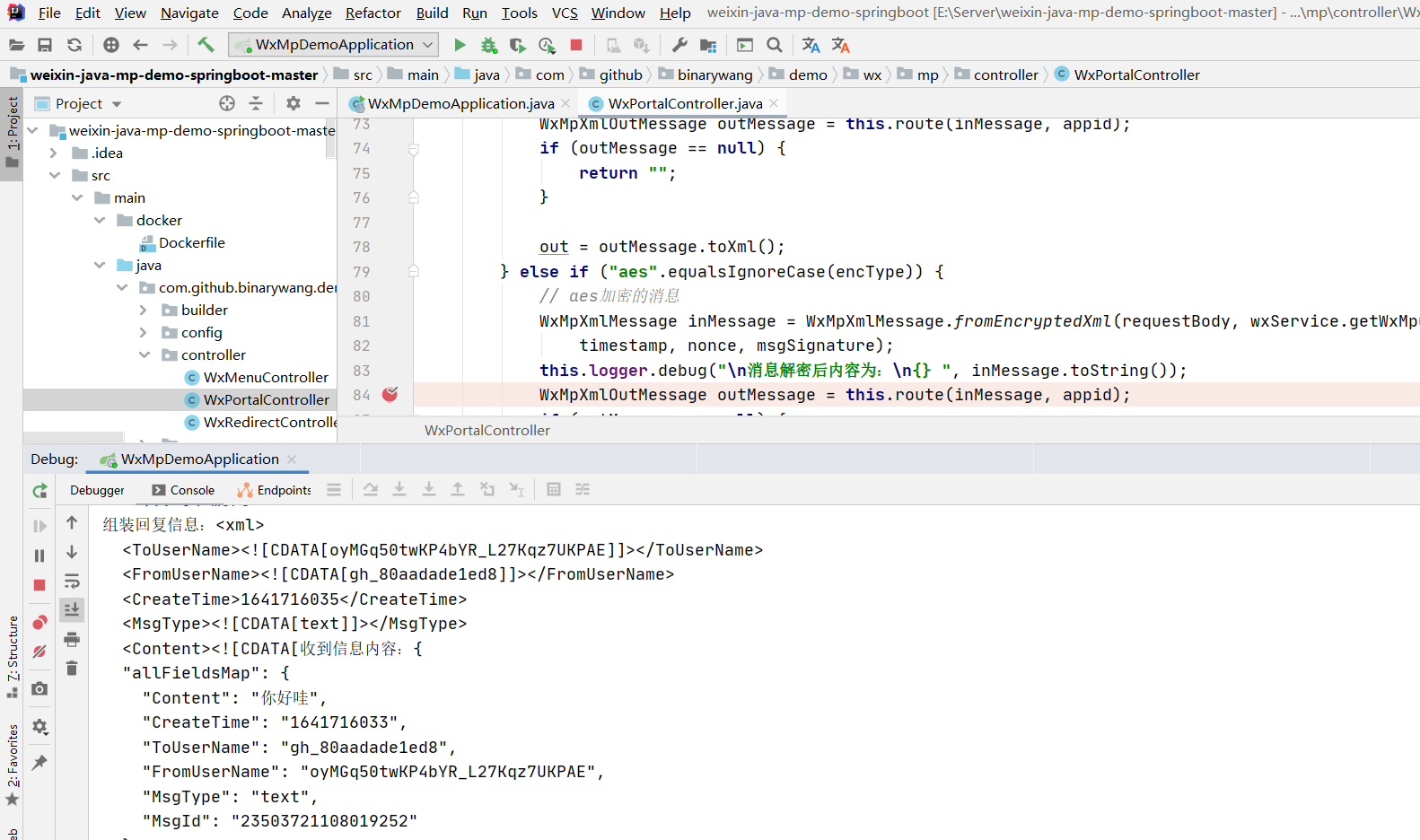Start debugging with the green bug icon

488,45
